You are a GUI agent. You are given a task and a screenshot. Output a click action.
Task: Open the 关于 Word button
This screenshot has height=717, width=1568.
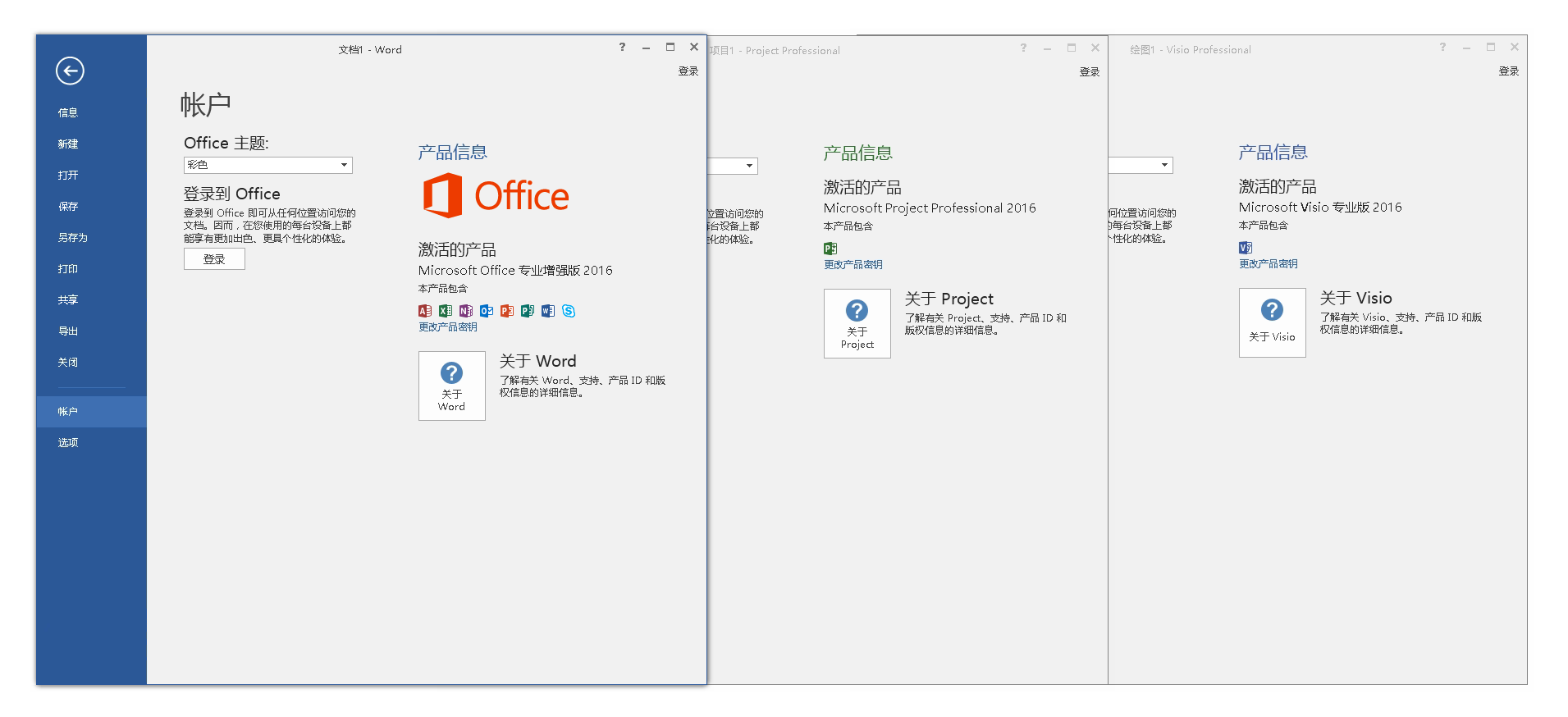click(452, 386)
